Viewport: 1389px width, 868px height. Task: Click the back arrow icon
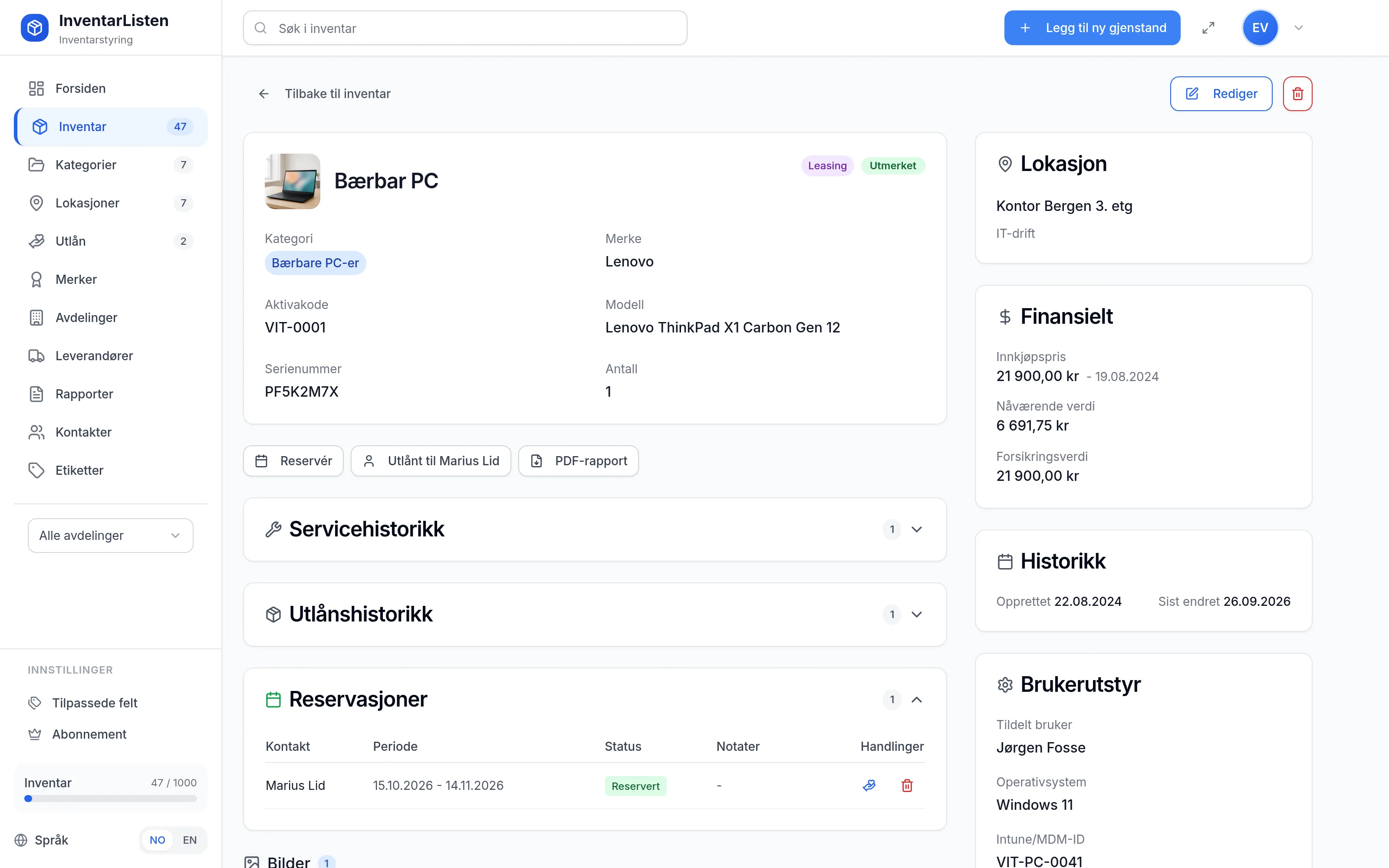click(263, 94)
